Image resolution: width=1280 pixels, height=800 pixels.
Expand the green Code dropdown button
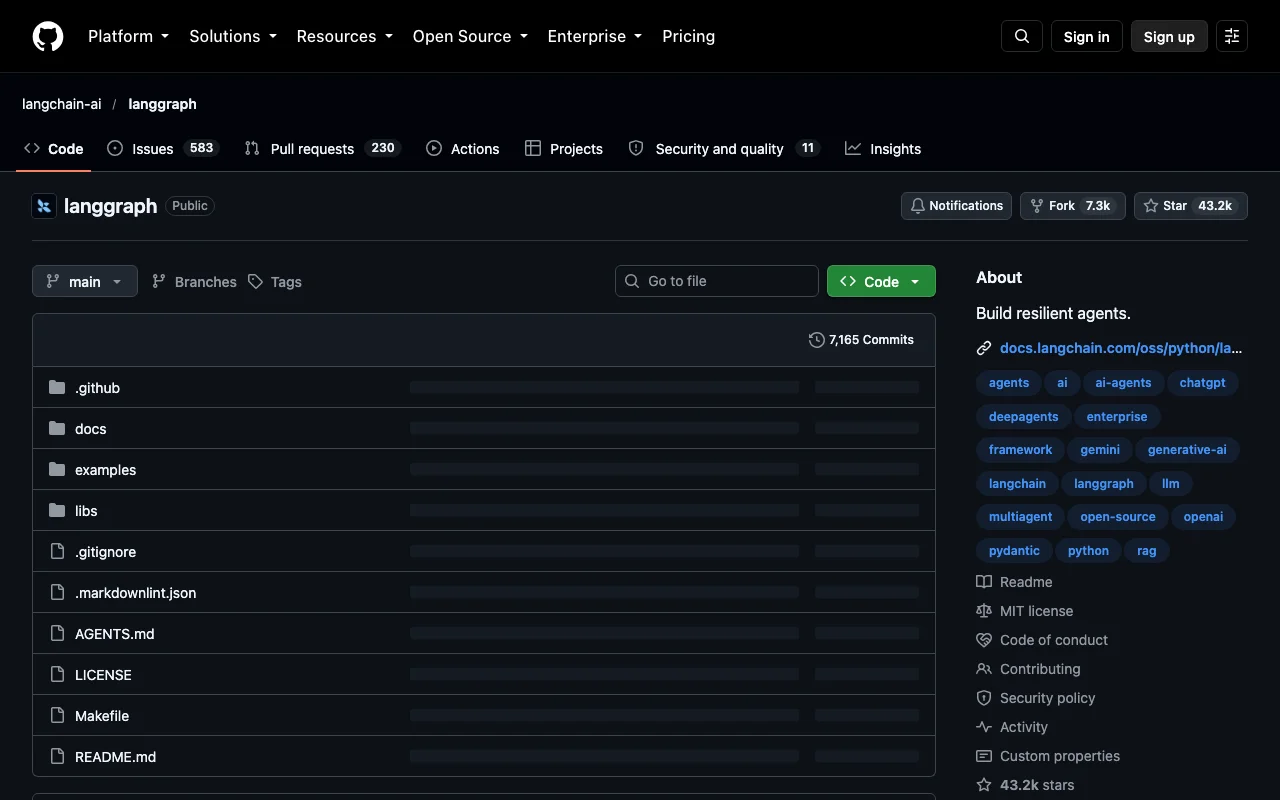(881, 281)
